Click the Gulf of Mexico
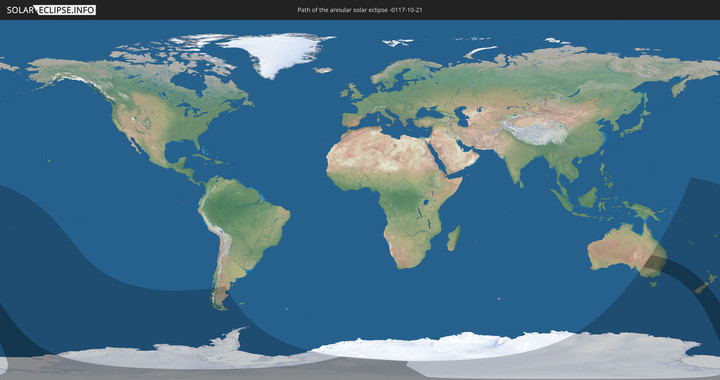 pos(181,151)
